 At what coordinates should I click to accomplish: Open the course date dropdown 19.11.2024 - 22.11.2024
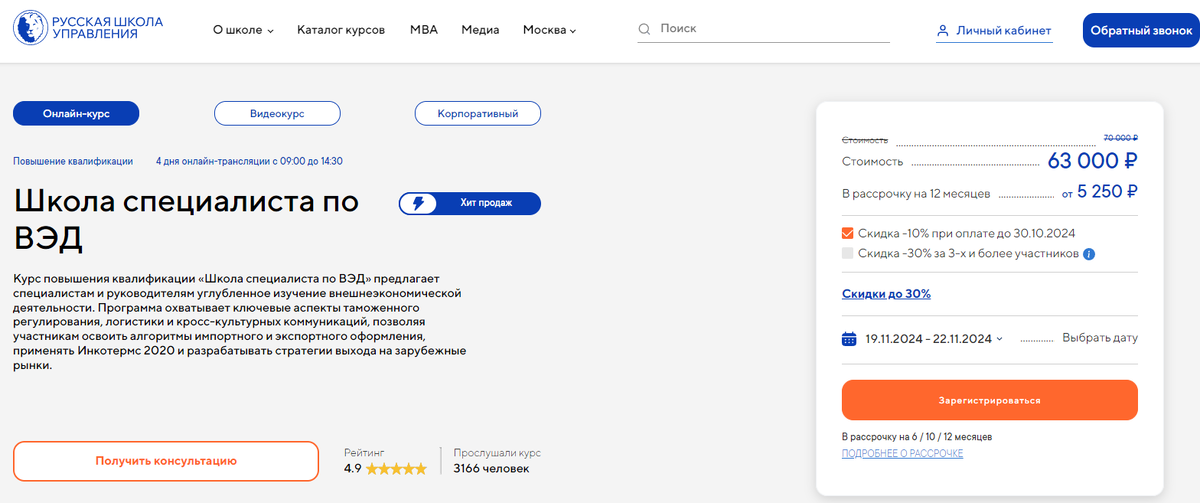[934, 339]
